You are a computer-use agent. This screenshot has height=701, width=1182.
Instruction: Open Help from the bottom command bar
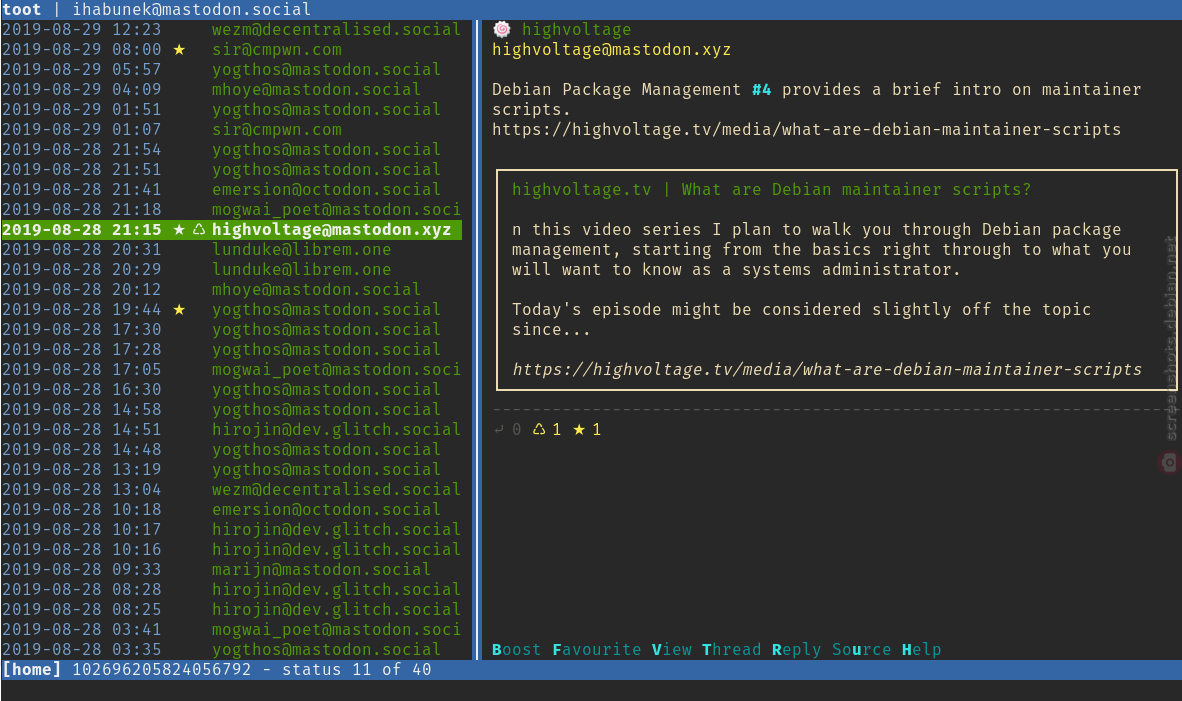(x=921, y=650)
